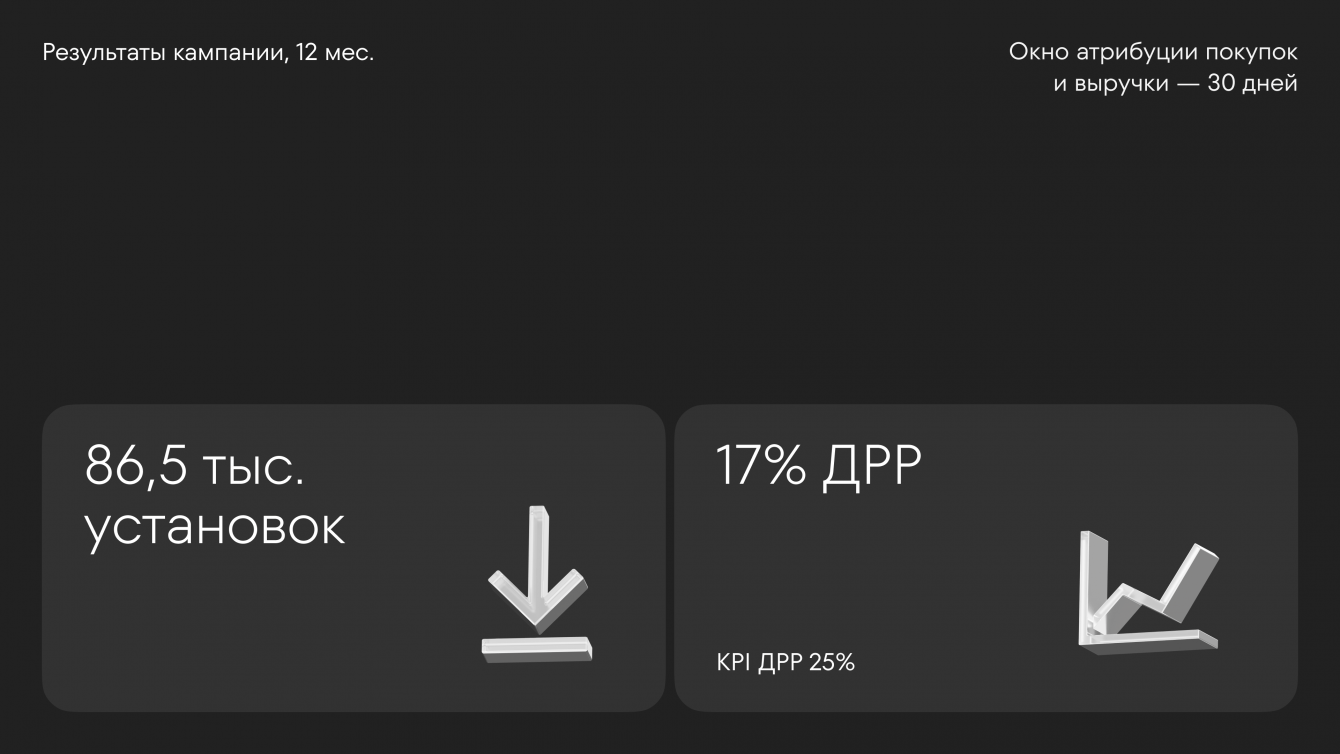
Task: Click the "Окно атрибуции покупок" line
Action: tap(1153, 52)
